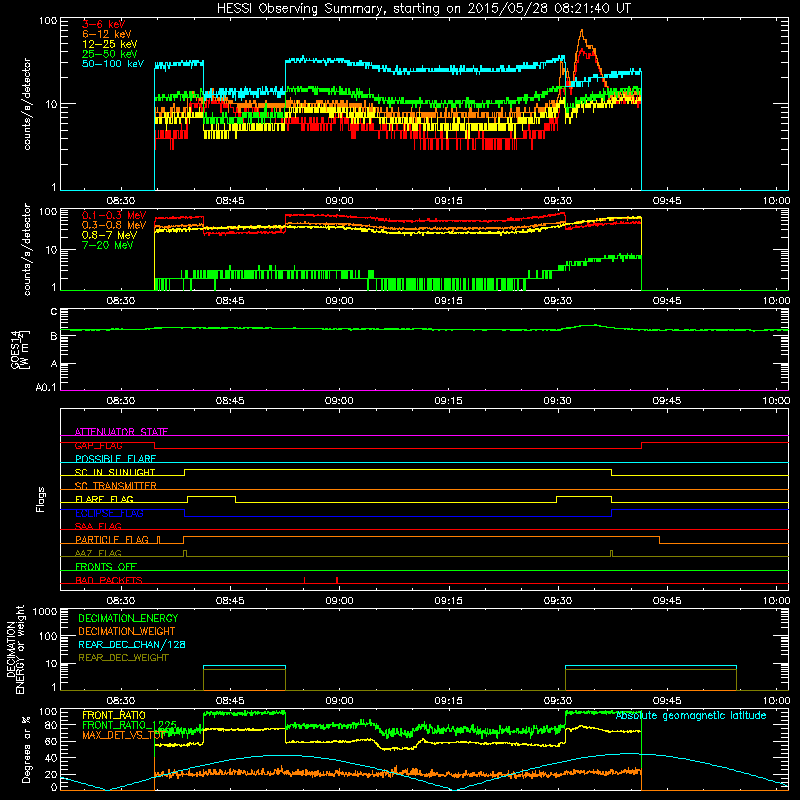The height and width of the screenshot is (800, 800).
Task: Select the 6-12 keV legend label
Action: [x=107, y=34]
